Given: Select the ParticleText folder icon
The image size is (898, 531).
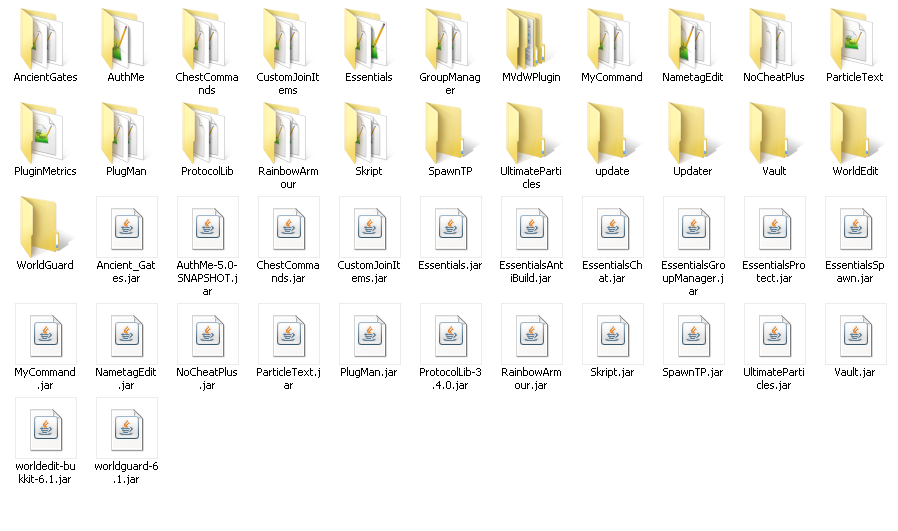Looking at the screenshot, I should [x=855, y=38].
